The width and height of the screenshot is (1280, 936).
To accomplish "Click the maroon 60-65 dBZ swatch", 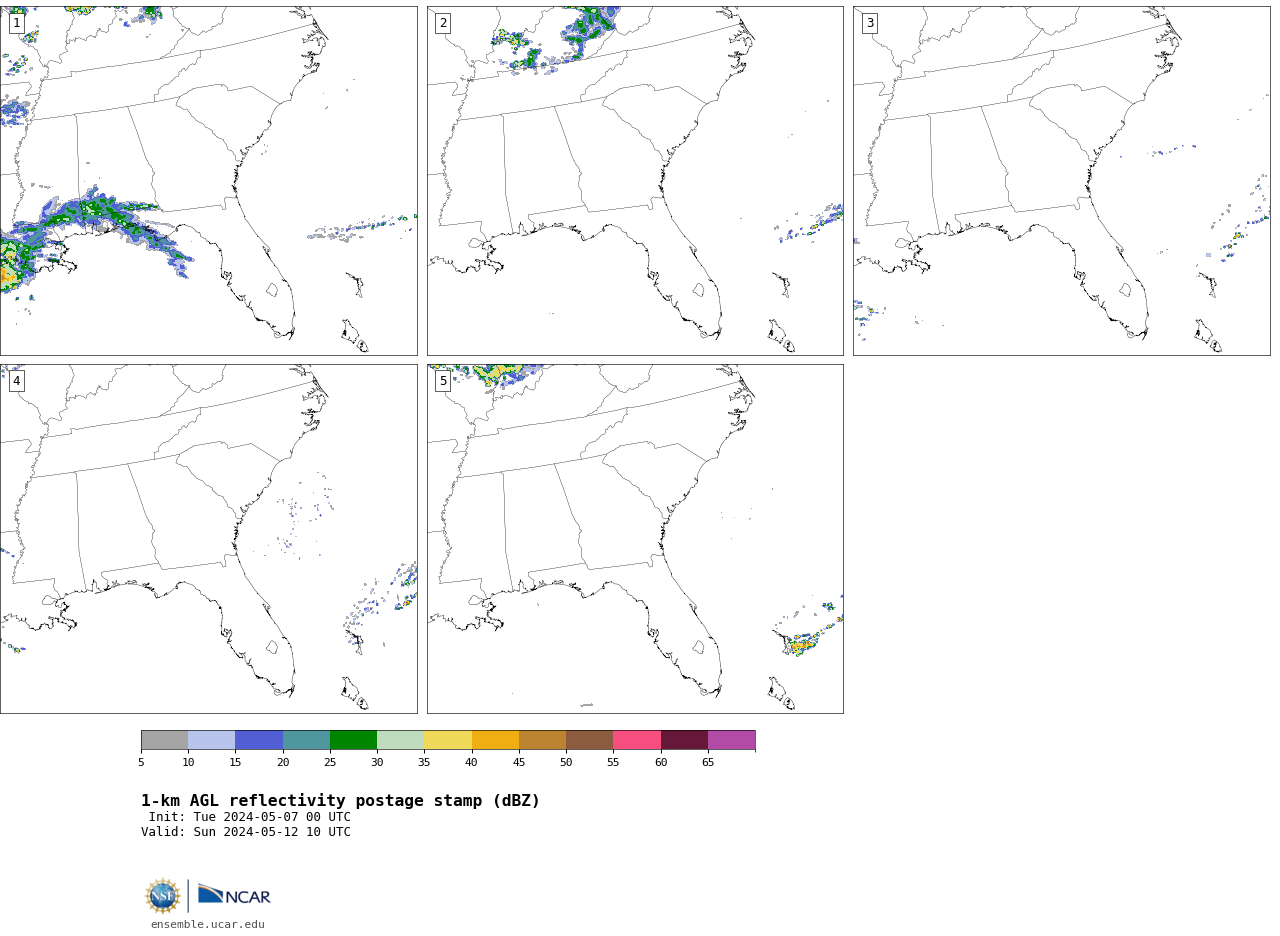I will (684, 740).
